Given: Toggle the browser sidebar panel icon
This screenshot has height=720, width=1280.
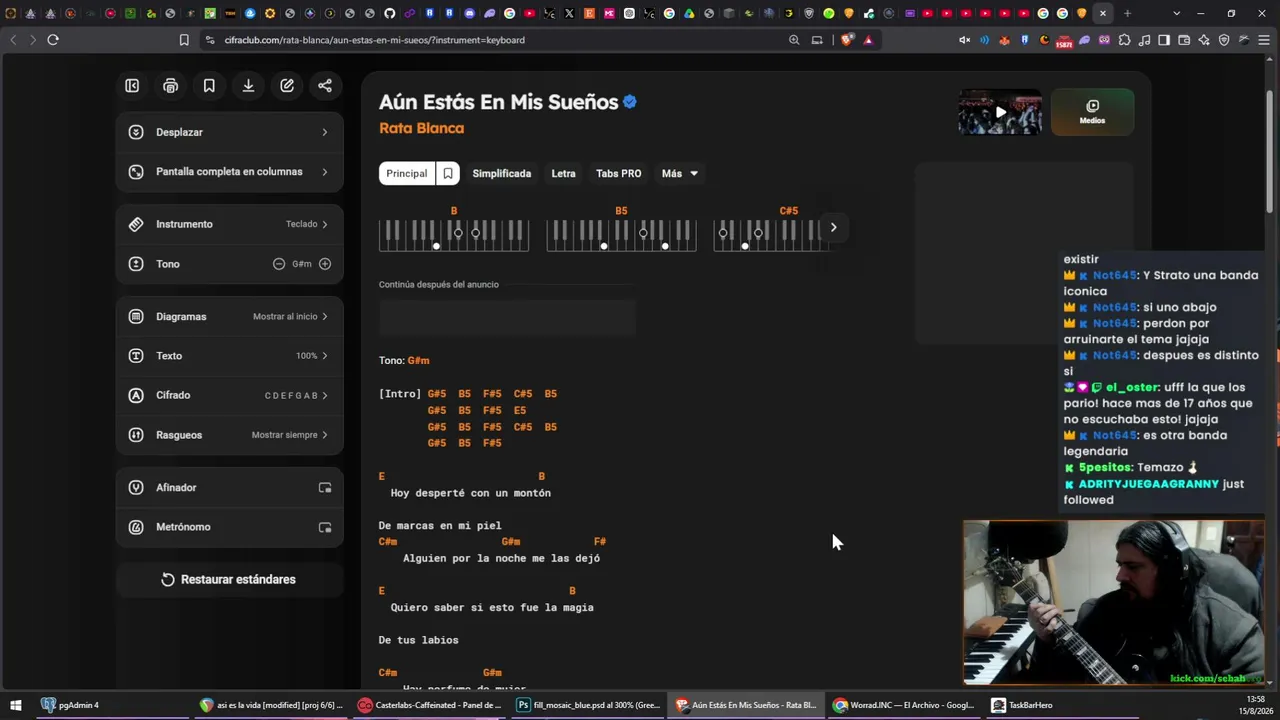Looking at the screenshot, I should 1164,40.
